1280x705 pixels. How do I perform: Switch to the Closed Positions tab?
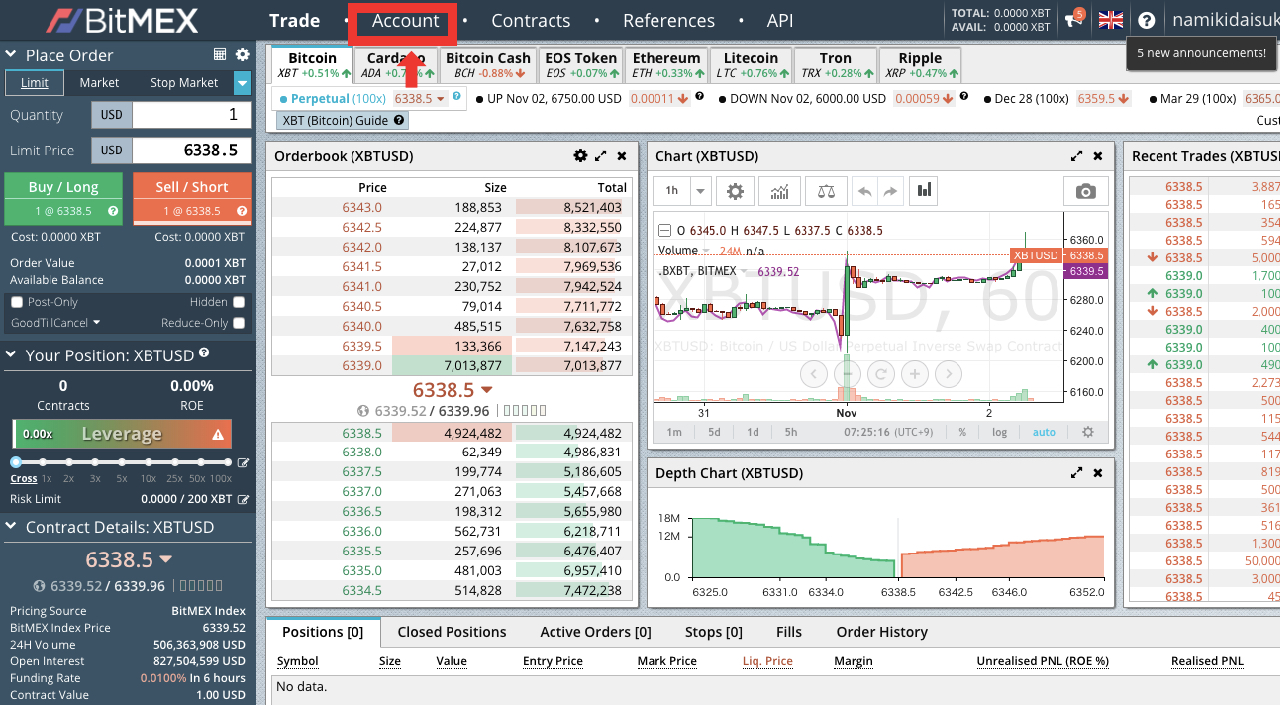click(452, 632)
